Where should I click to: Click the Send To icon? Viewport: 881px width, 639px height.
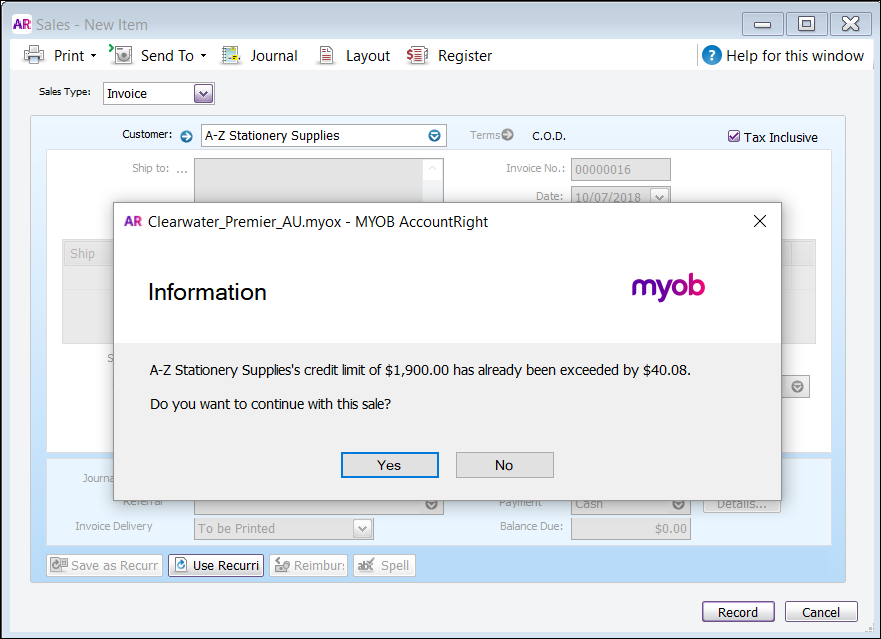pos(122,55)
